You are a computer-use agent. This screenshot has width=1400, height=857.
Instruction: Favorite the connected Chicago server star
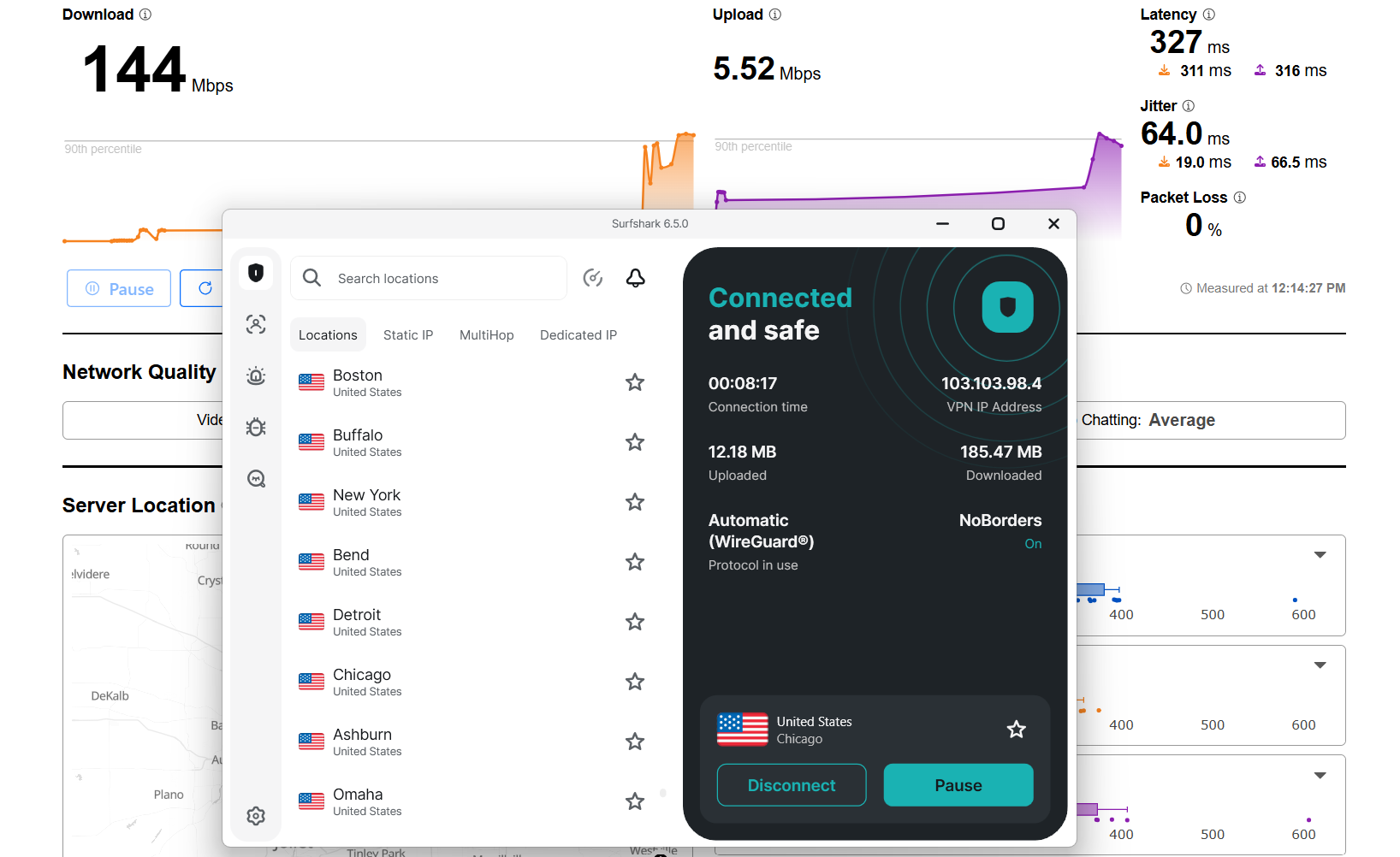pyautogui.click(x=1017, y=730)
